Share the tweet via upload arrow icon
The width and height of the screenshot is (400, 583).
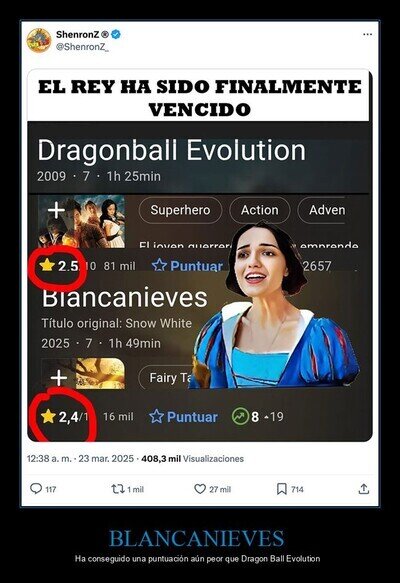[364, 489]
